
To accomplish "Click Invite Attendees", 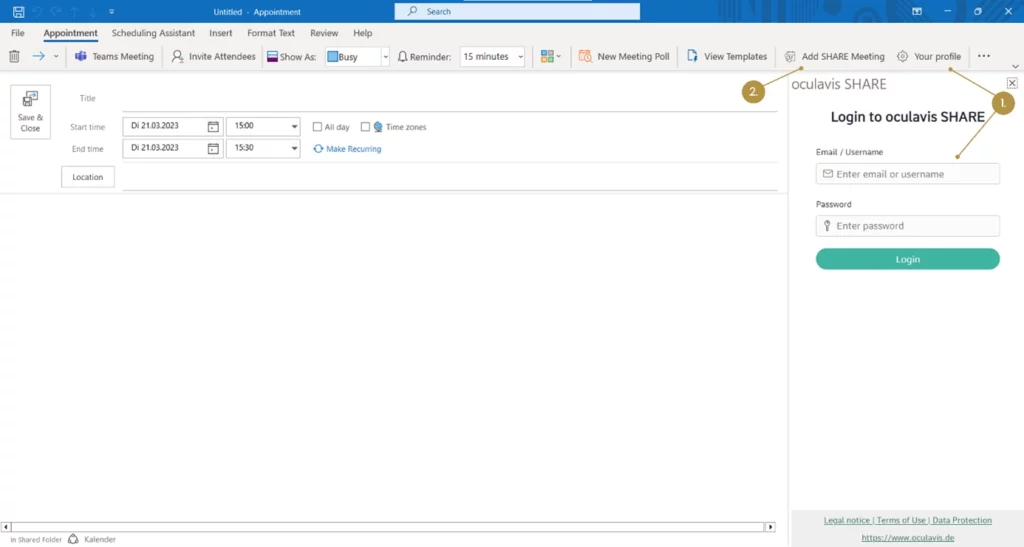I will point(214,56).
